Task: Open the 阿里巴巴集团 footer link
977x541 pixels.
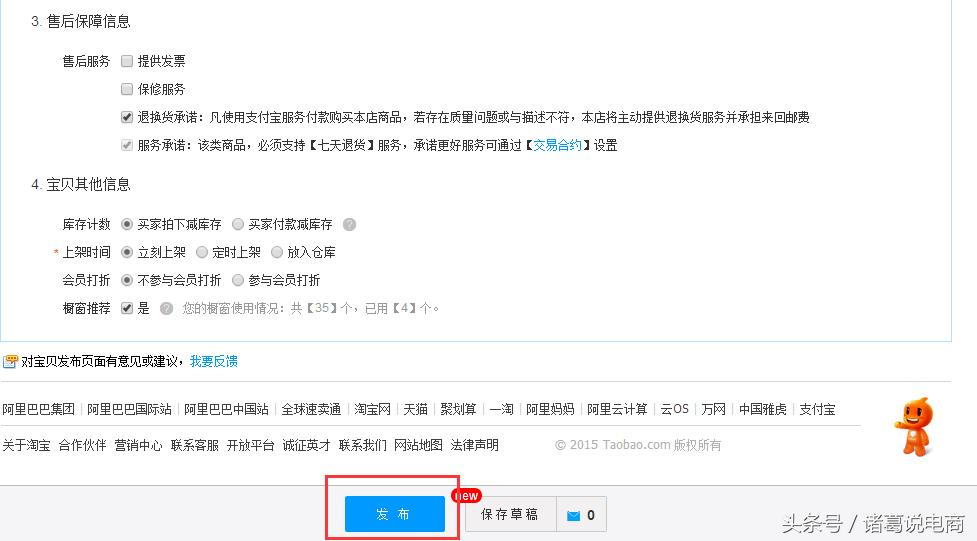Action: [39, 409]
